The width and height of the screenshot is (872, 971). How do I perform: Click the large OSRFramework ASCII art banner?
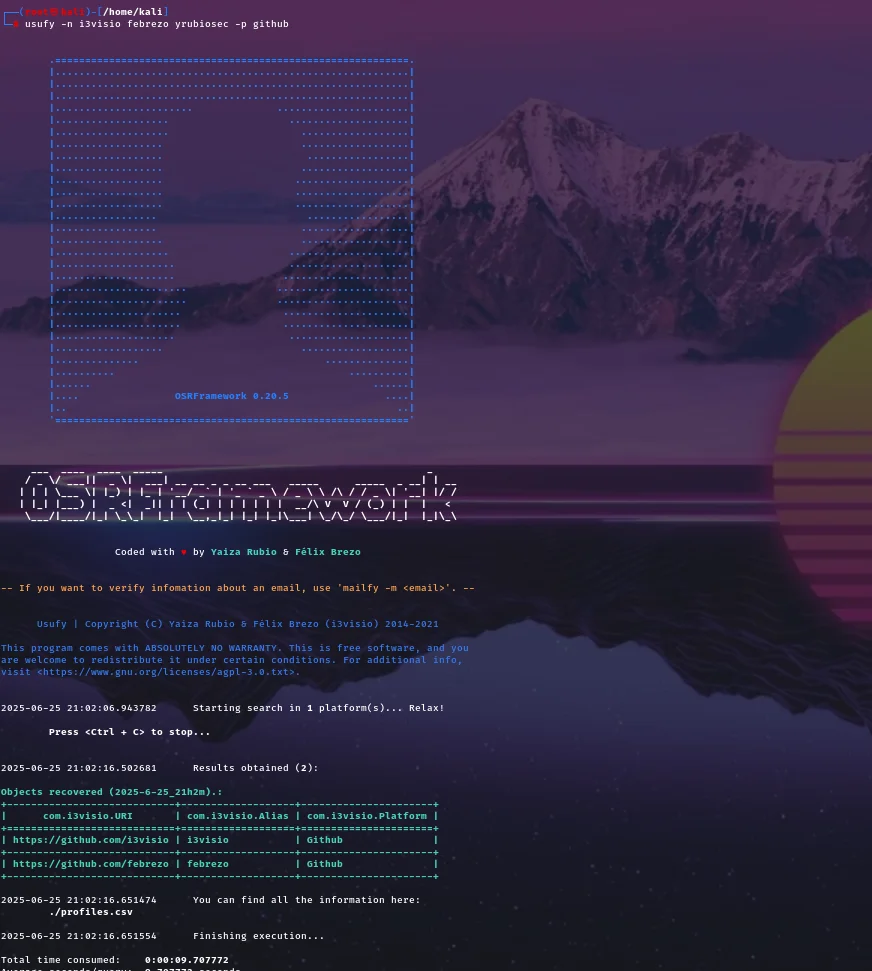tap(238, 496)
